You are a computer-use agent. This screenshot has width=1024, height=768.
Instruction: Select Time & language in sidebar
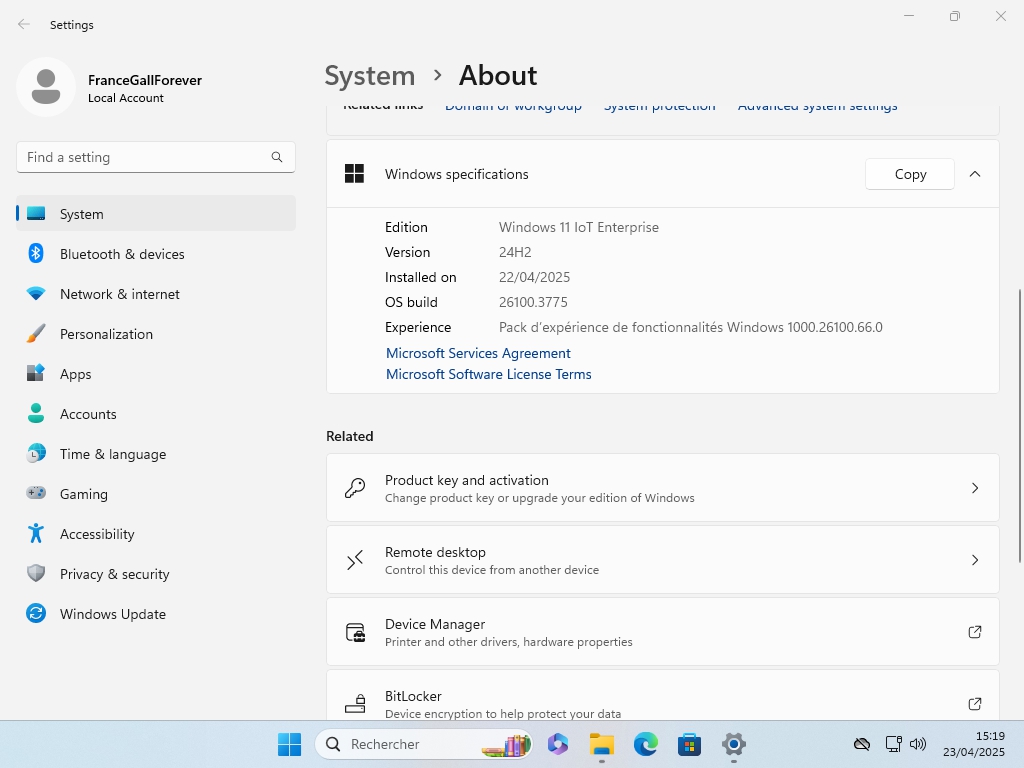(113, 454)
